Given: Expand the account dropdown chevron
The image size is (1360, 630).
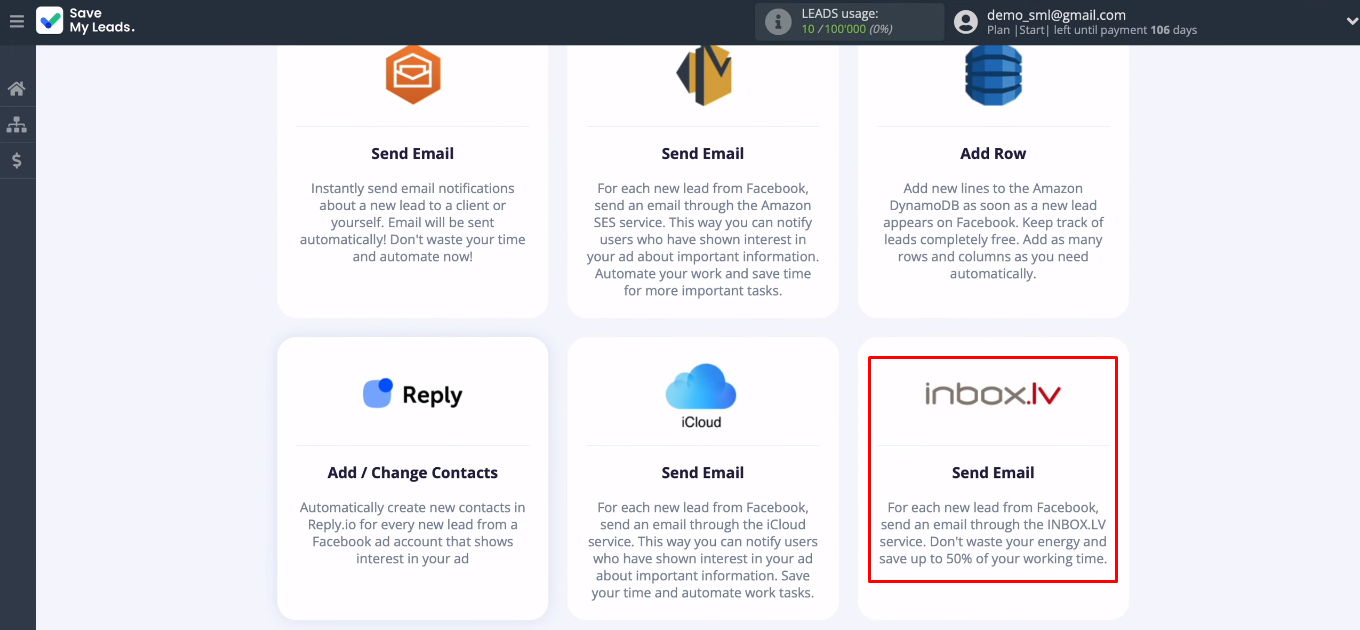Looking at the screenshot, I should click(1352, 21).
